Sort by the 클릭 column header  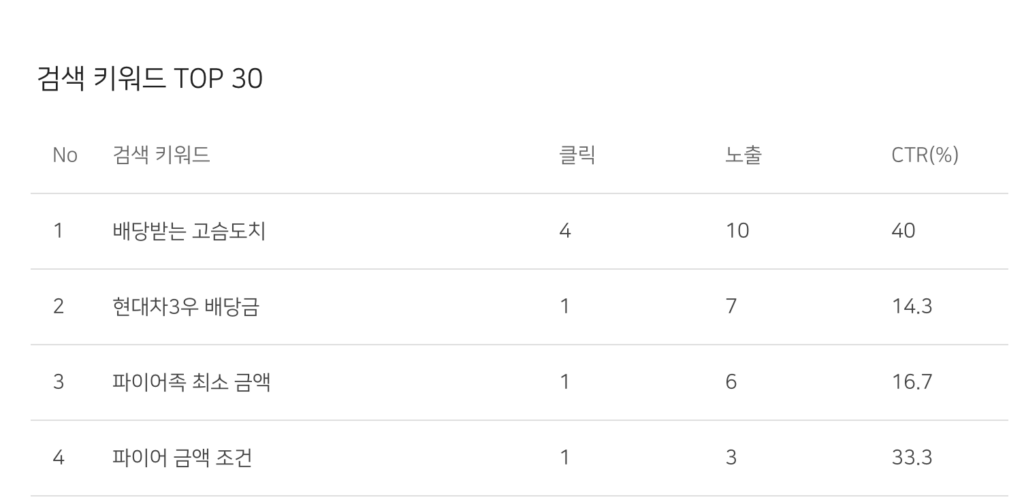(x=577, y=155)
